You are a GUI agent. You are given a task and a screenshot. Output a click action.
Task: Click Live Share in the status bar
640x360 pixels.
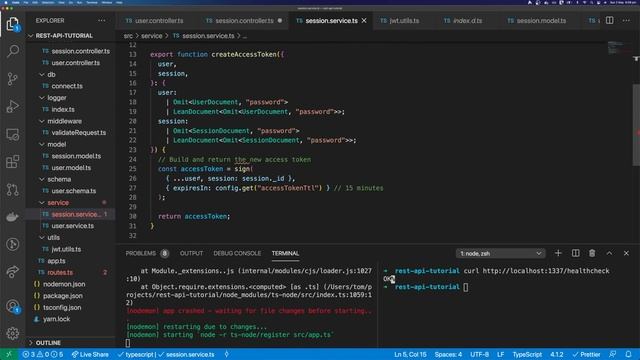pos(90,354)
